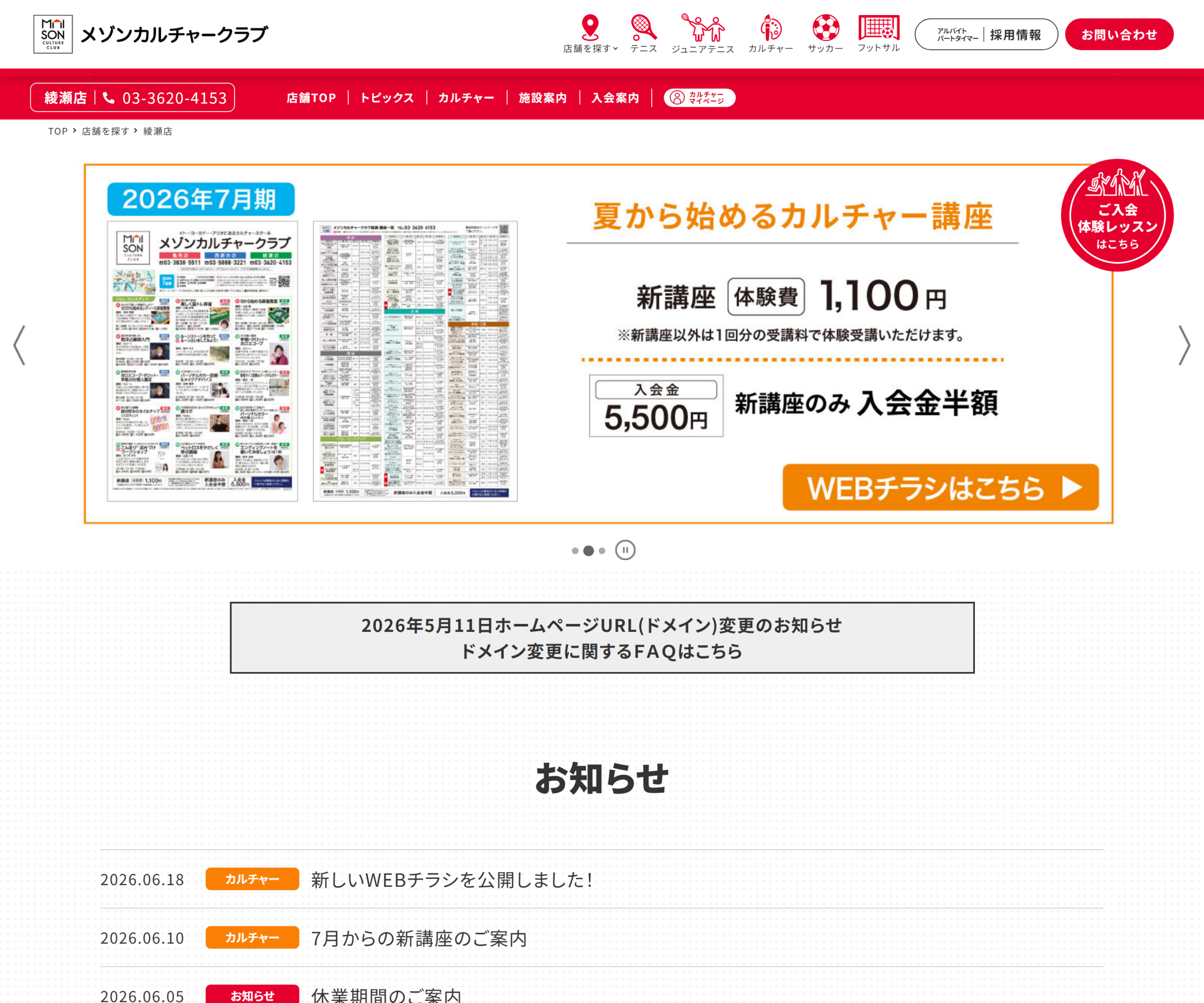This screenshot has width=1204, height=1003.
Task: Click the 綾瀬店 breadcrumb text
Action: (x=158, y=131)
